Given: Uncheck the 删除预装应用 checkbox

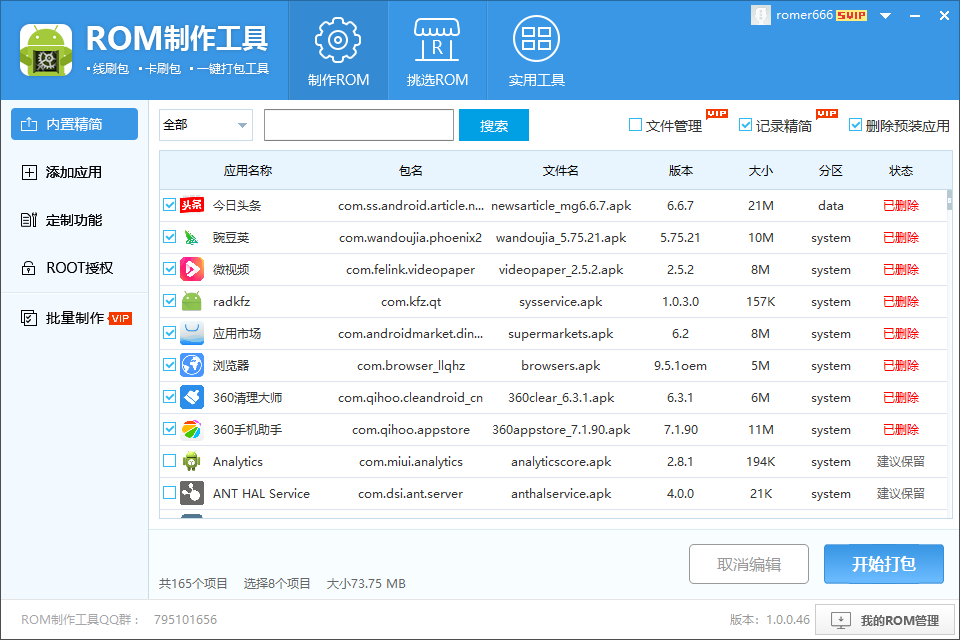Looking at the screenshot, I should click(x=855, y=125).
